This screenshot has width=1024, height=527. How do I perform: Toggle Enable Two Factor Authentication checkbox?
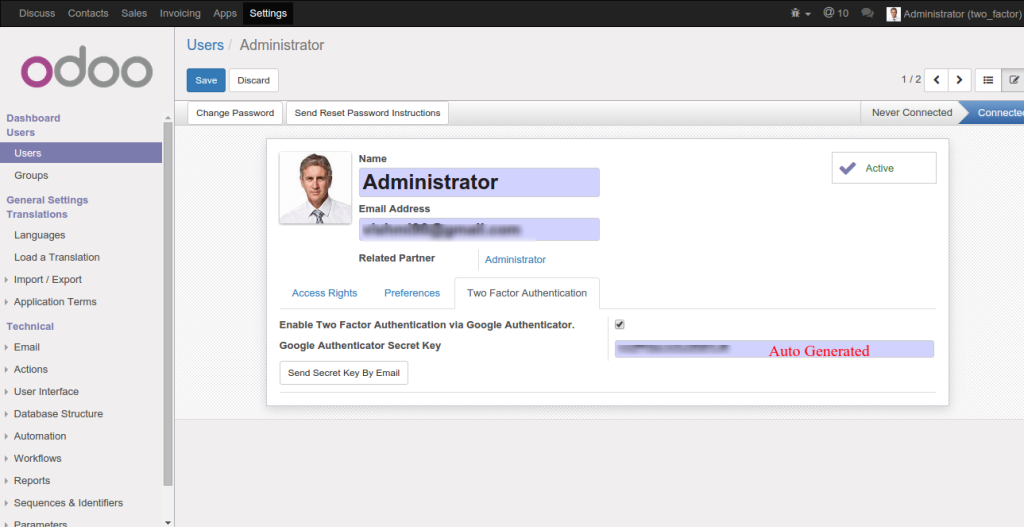click(x=620, y=324)
